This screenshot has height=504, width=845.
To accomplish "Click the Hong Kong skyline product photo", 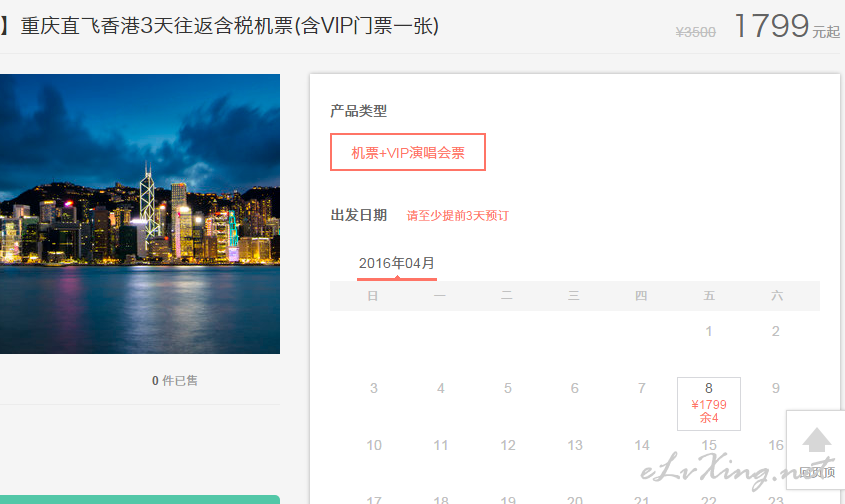I will [x=140, y=214].
